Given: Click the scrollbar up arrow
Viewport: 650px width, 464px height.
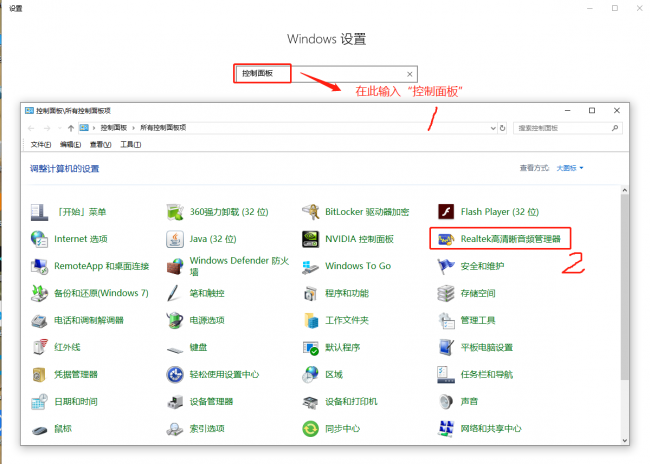Looking at the screenshot, I should (625, 190).
